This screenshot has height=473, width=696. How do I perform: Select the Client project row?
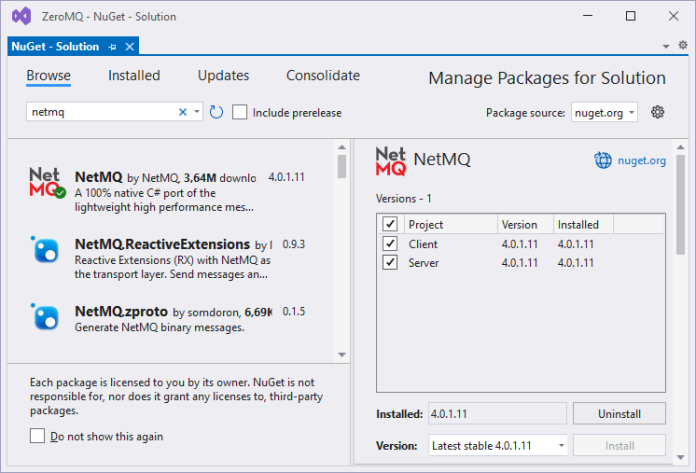(521, 244)
